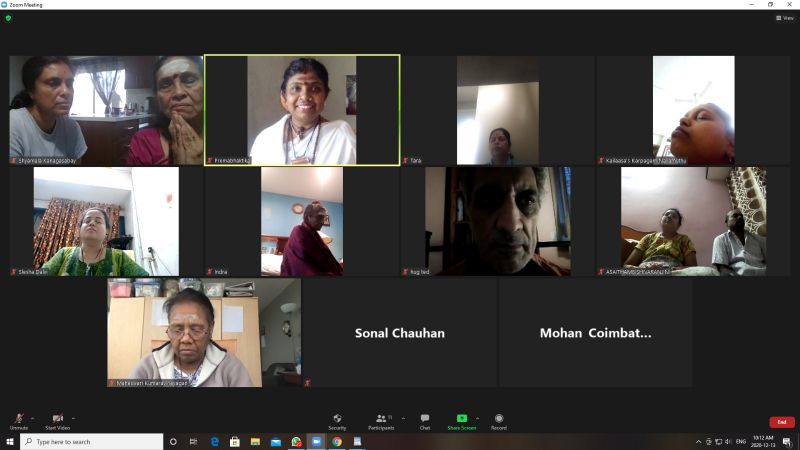Open Task View on the taskbar

point(193,441)
